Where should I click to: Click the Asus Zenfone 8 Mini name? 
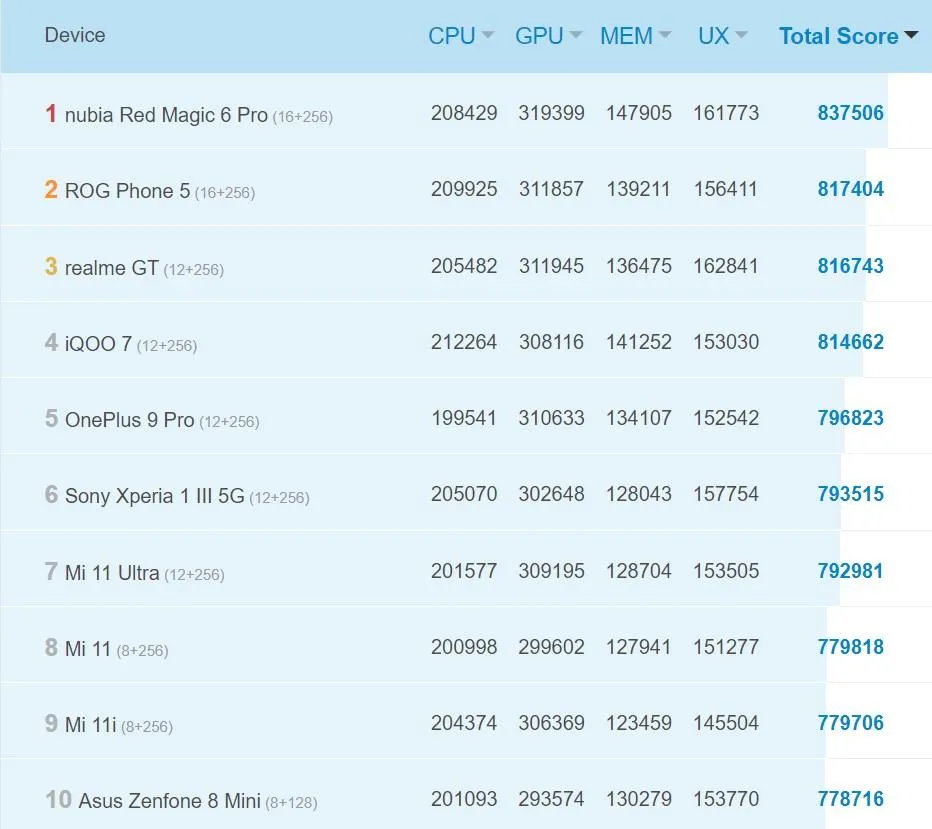[169, 801]
